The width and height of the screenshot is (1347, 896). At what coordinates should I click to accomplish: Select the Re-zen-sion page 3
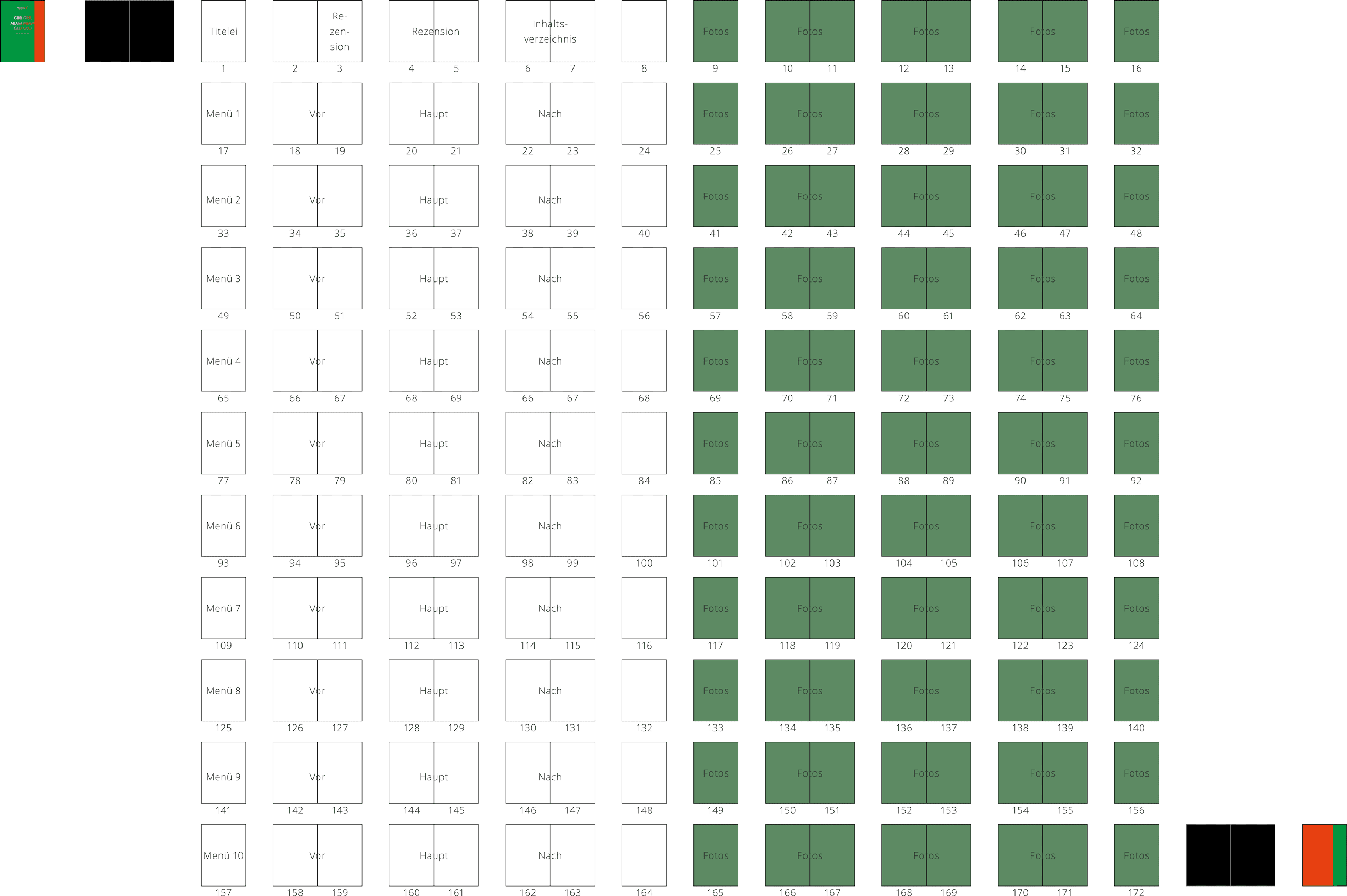click(x=339, y=31)
